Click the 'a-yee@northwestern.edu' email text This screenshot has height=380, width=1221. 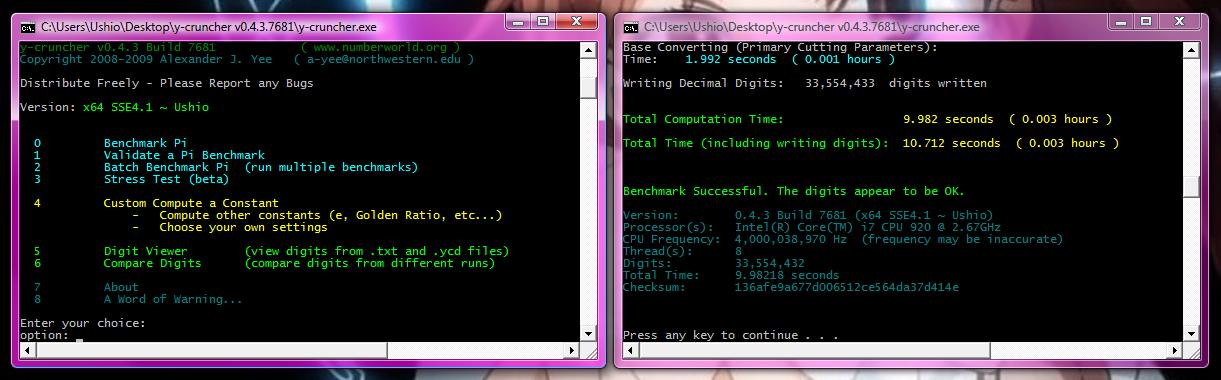pyautogui.click(x=383, y=59)
